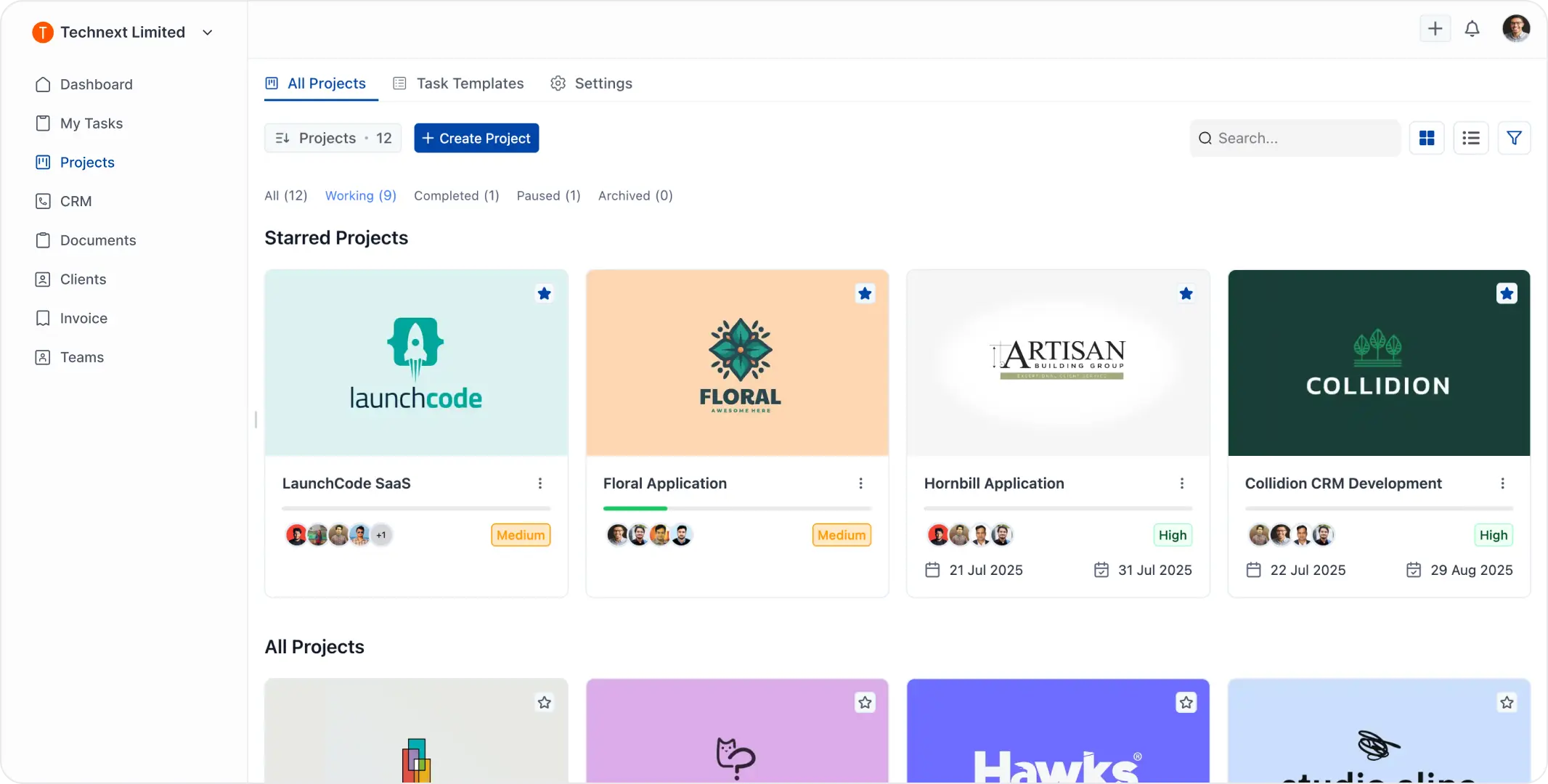Open the My Tasks clipboard icon
The image size is (1548, 784).
click(x=43, y=123)
